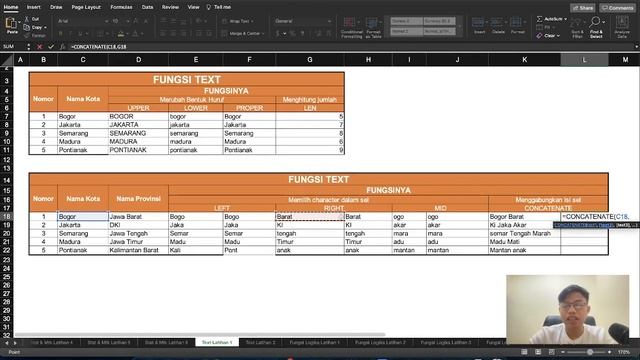Open the Fungsi Logika Latihan 1 sheet tab

click(x=314, y=342)
